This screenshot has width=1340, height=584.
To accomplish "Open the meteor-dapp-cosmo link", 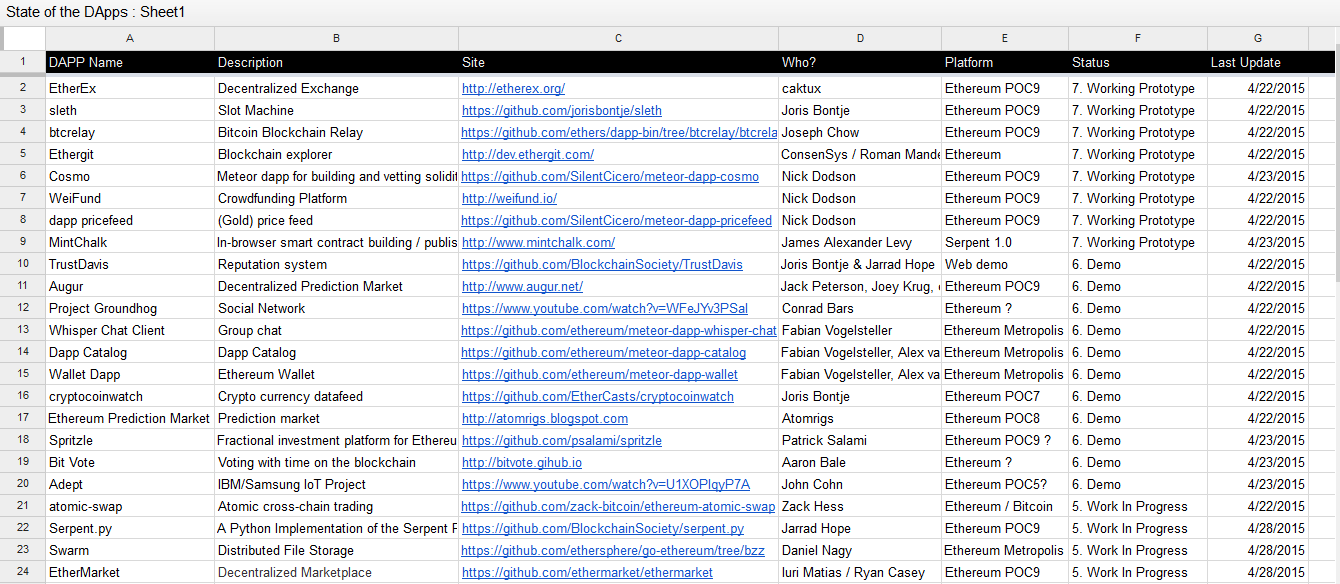I will click(610, 176).
